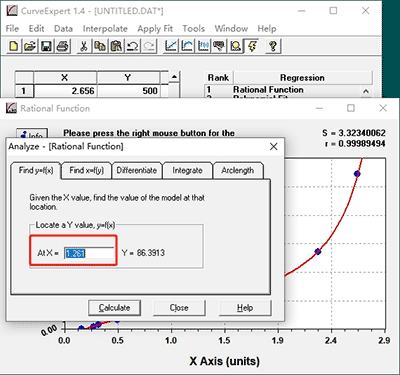
Task: Open the Tools menu
Action: pyautogui.click(x=193, y=29)
